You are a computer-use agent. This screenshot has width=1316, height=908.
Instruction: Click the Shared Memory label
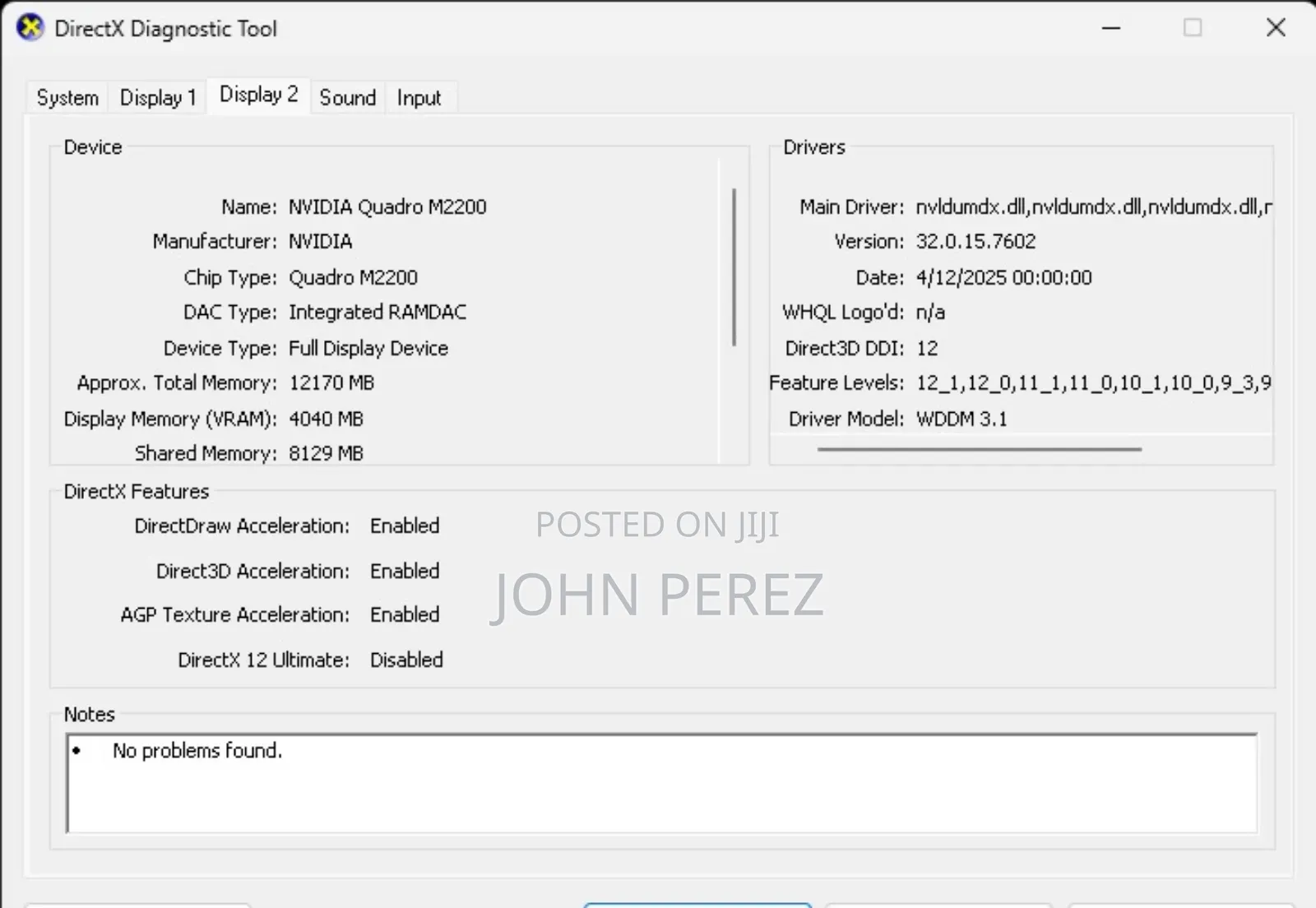tap(206, 453)
